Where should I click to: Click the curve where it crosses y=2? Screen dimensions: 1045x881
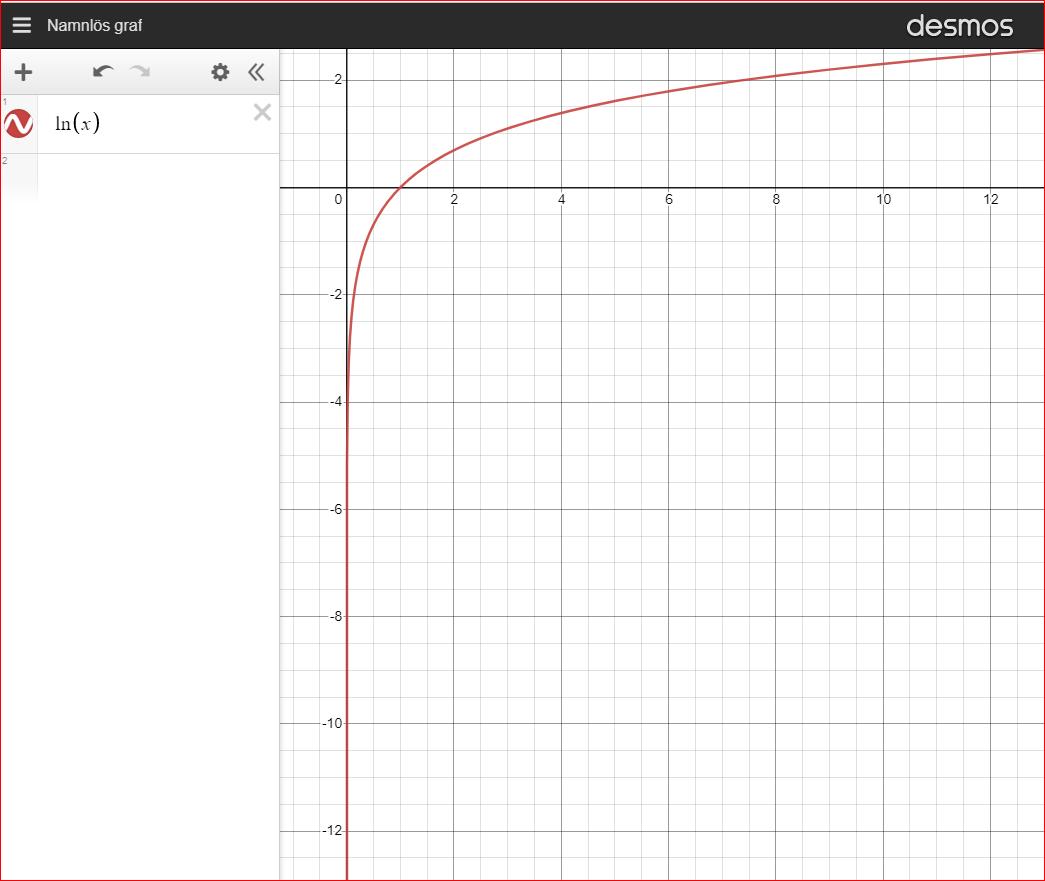[743, 80]
